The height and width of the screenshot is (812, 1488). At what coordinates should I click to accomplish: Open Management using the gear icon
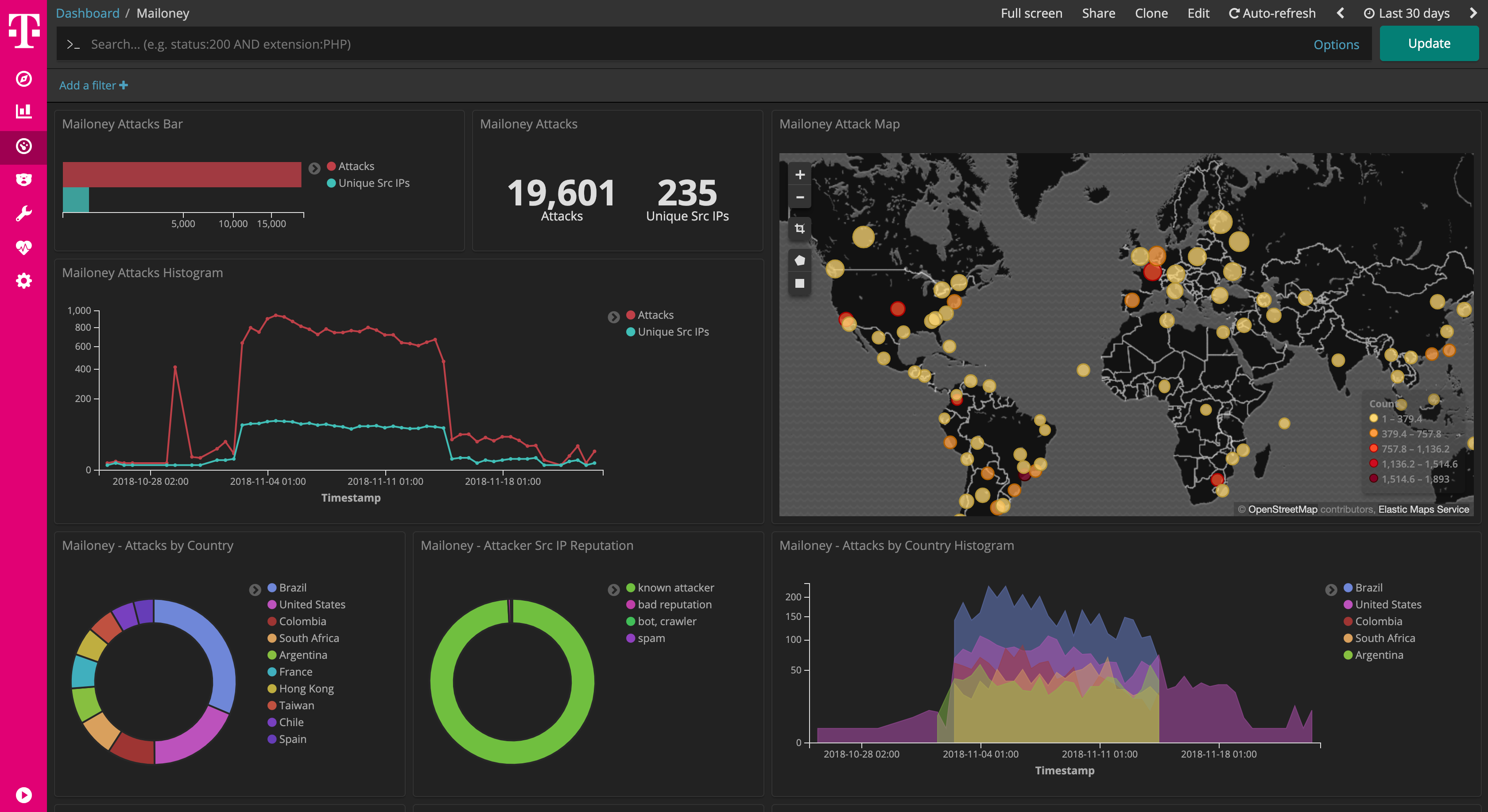tap(23, 280)
